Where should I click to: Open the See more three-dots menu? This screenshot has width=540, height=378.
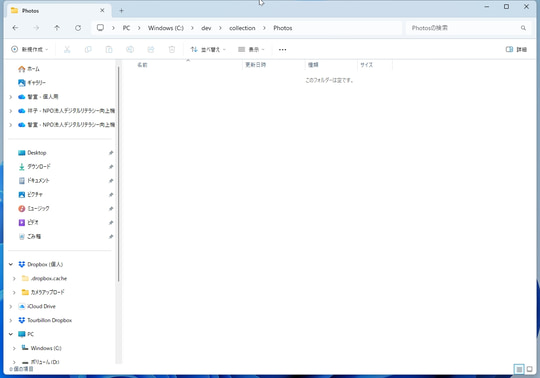282,50
